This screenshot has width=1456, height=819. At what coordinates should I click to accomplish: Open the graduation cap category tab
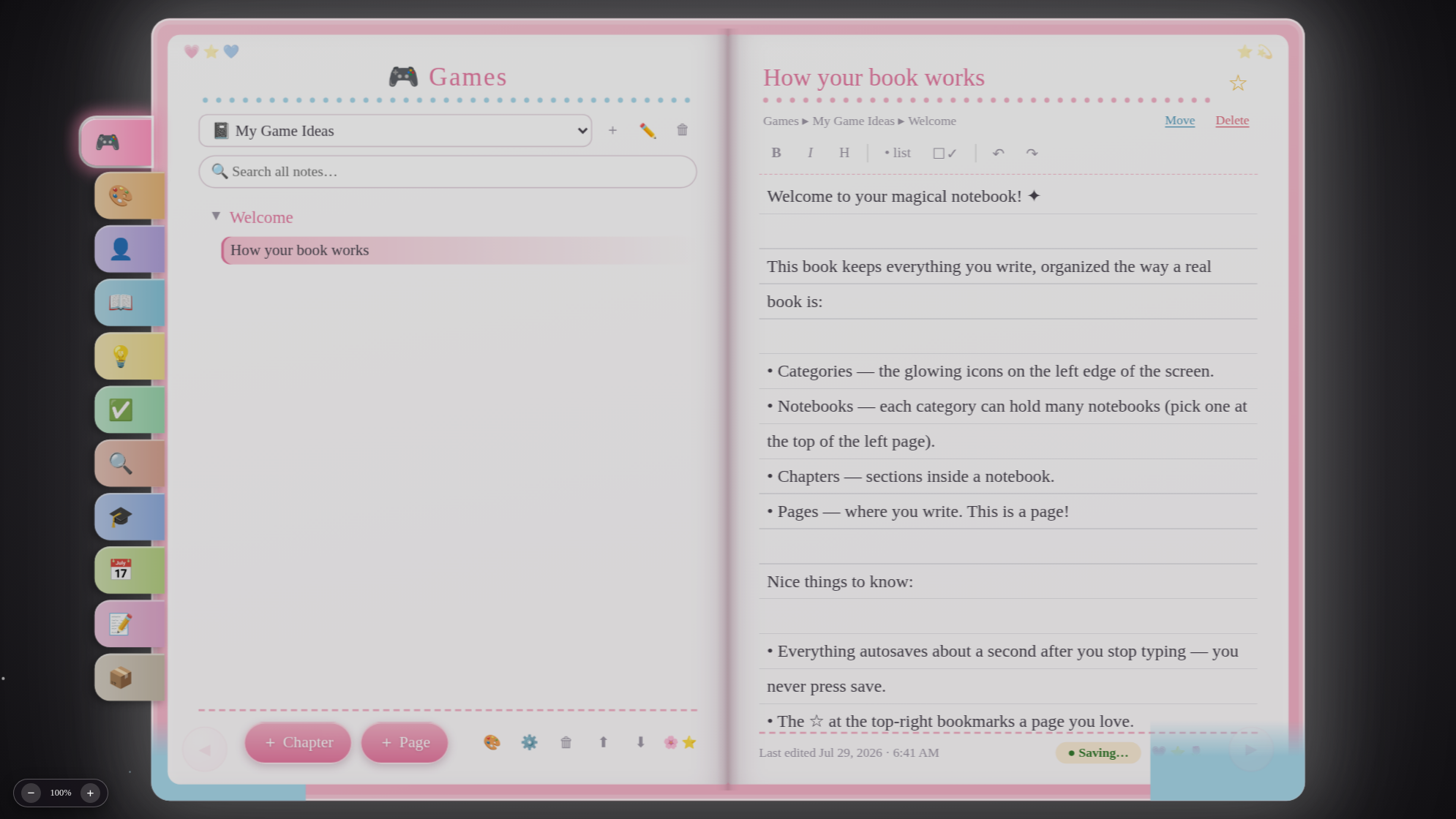pyautogui.click(x=130, y=517)
